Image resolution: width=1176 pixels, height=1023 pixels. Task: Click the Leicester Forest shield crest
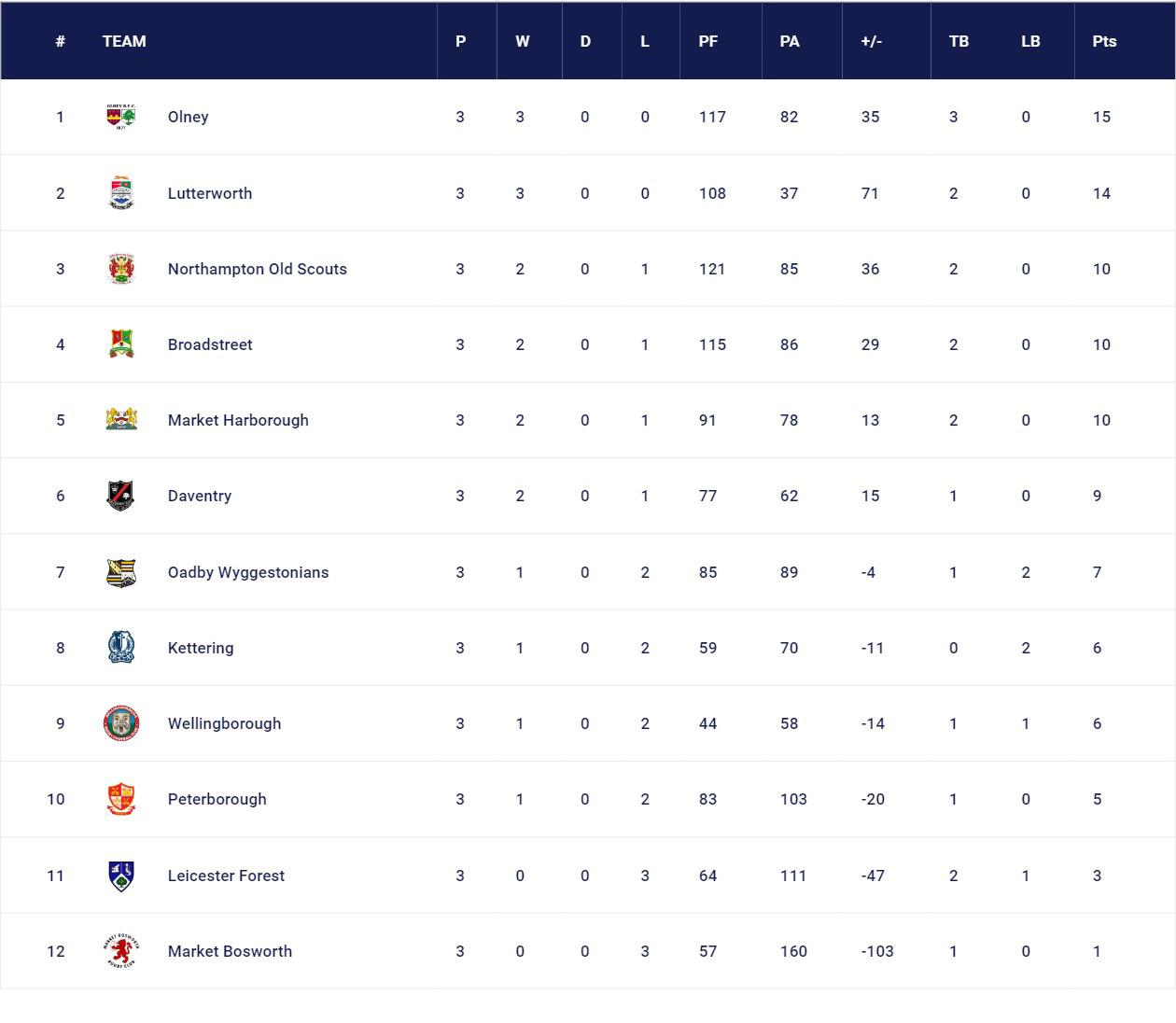pyautogui.click(x=121, y=876)
